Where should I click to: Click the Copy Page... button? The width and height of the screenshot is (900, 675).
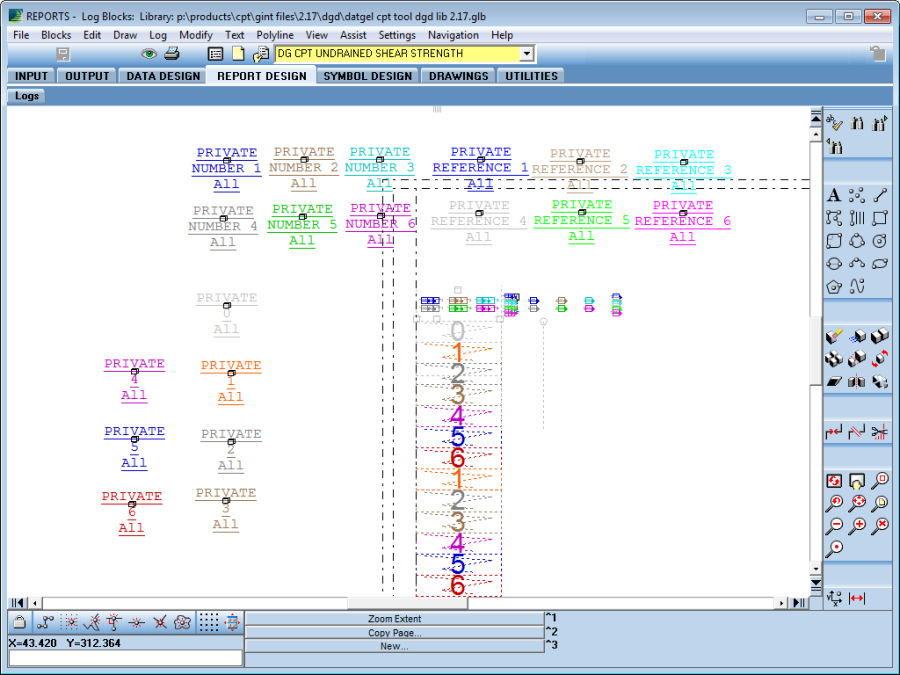[394, 633]
